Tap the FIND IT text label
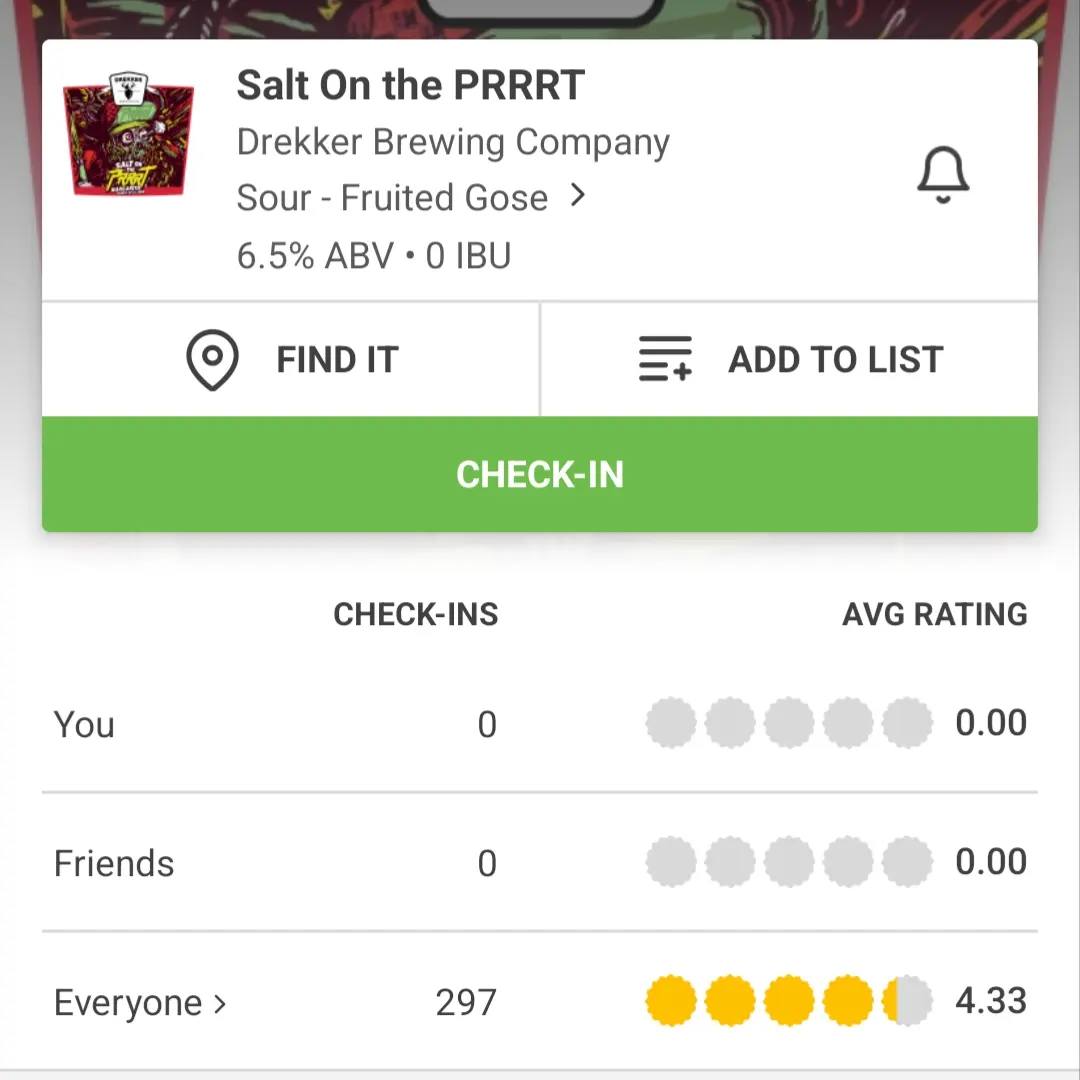 [x=337, y=360]
